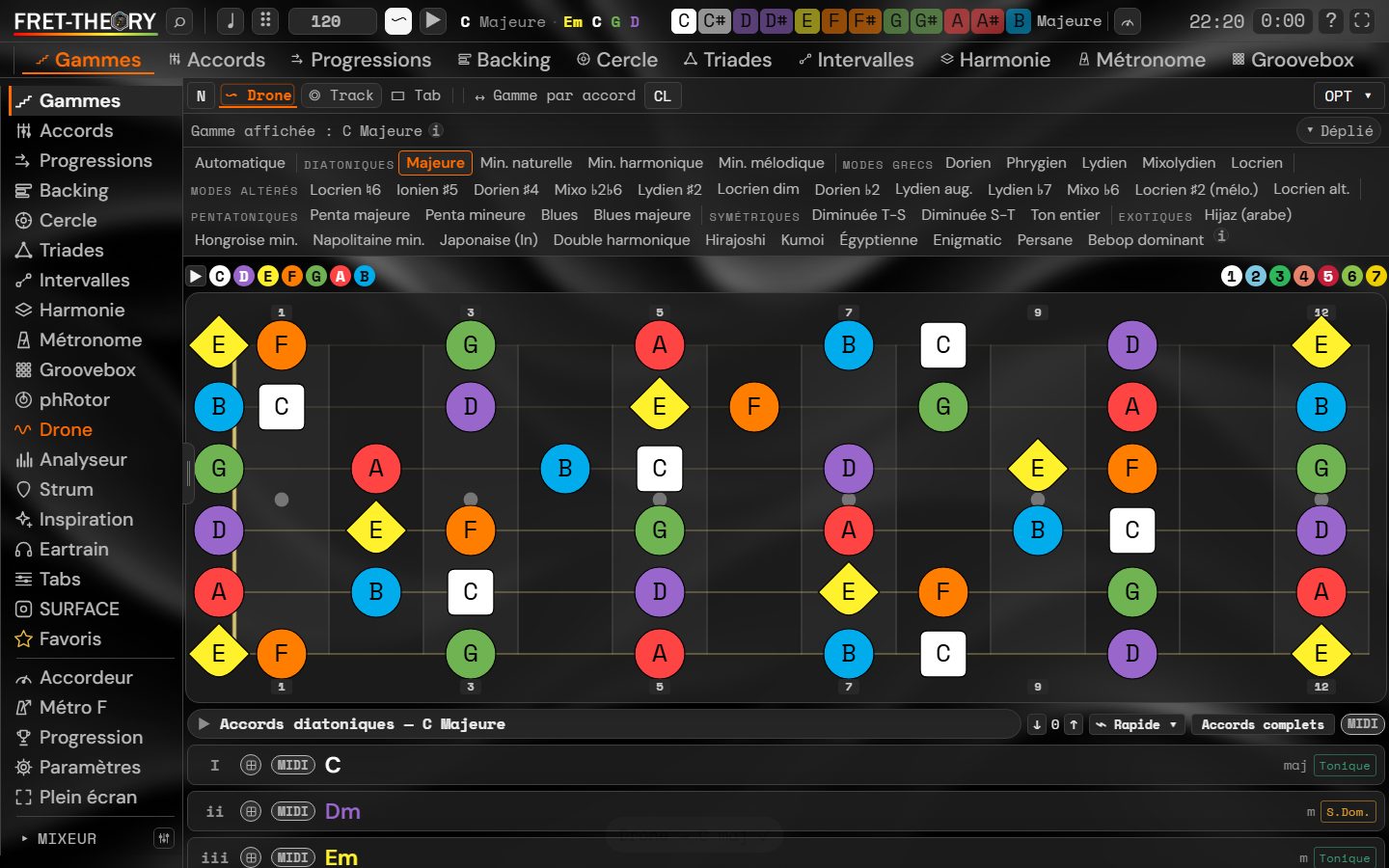Switch to the Cercle top tab

click(x=617, y=60)
